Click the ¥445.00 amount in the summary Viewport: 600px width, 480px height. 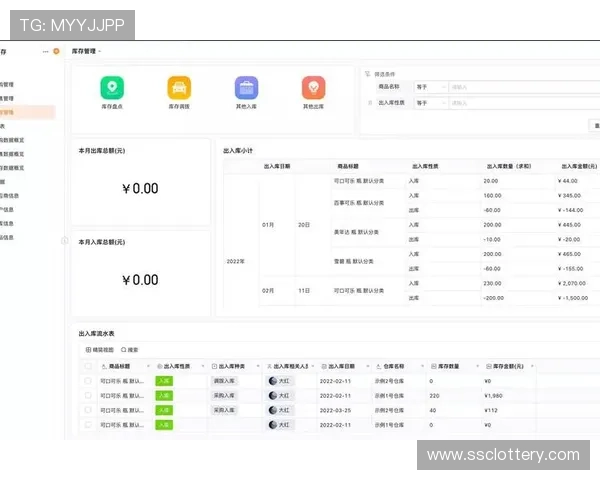tap(569, 225)
